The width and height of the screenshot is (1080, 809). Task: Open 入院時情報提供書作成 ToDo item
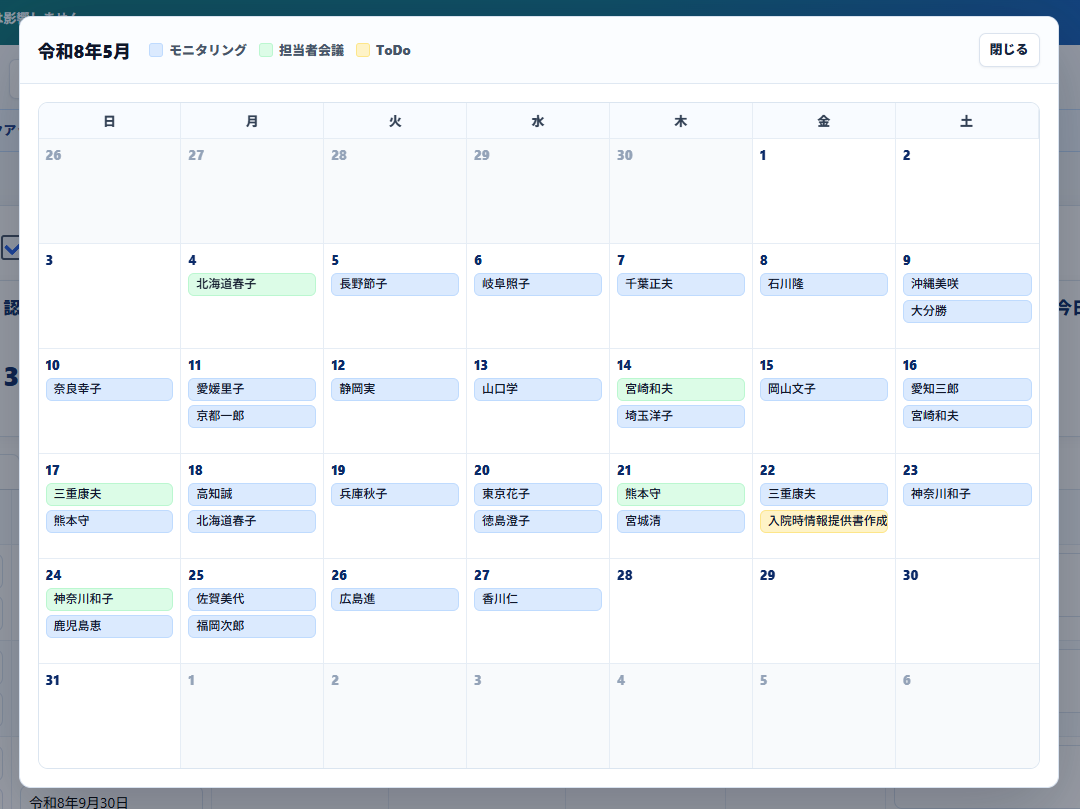824,521
